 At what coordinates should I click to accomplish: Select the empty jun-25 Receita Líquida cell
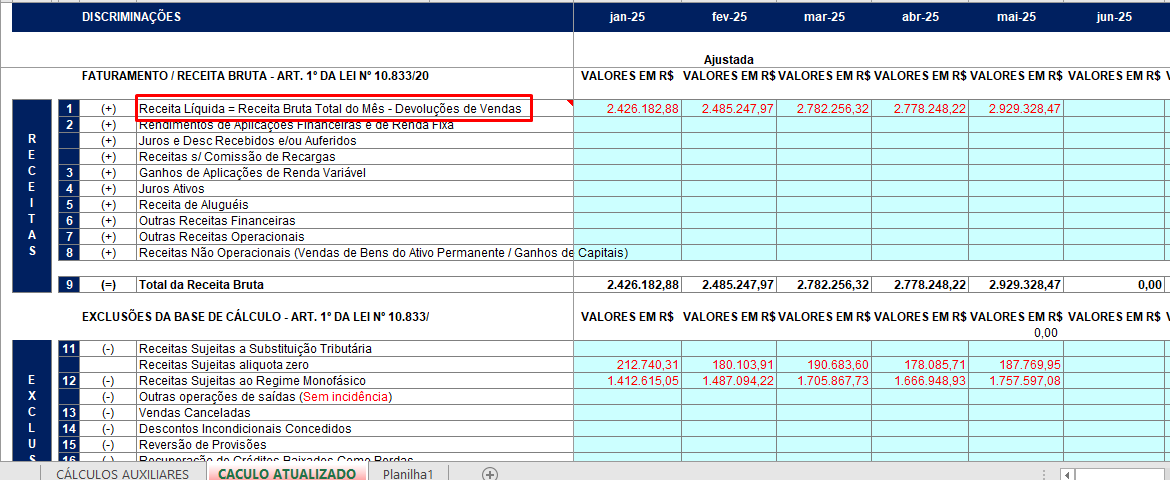click(x=1113, y=108)
